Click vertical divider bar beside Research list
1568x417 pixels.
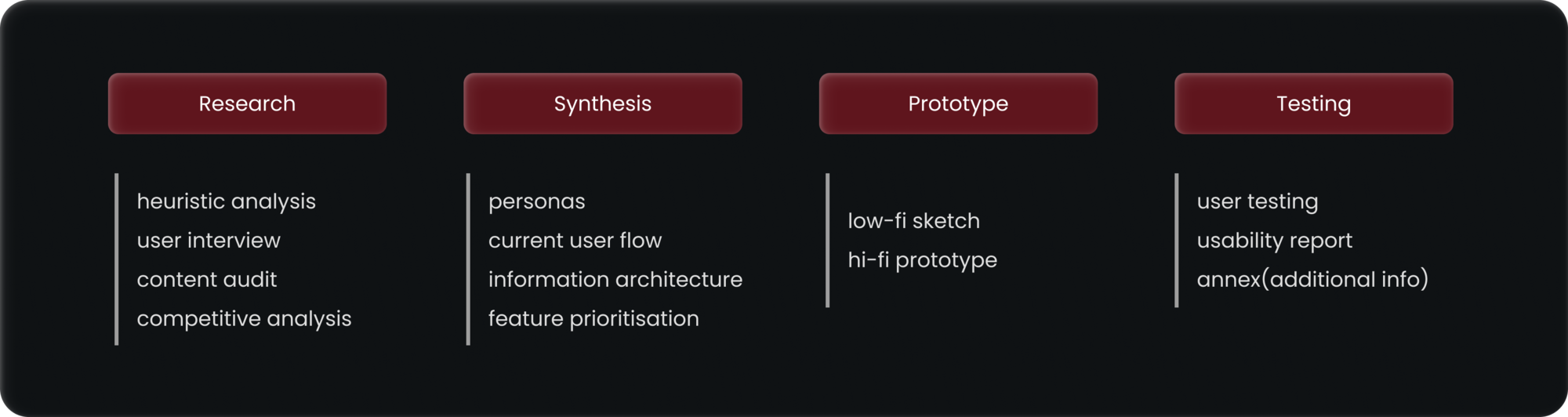coord(117,259)
